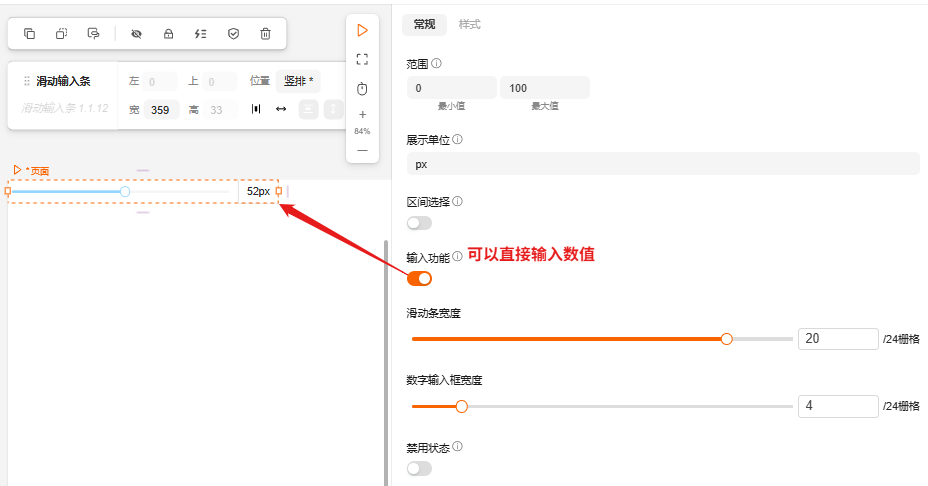Click the hide component eye icon
This screenshot has width=928, height=486.
point(136,34)
